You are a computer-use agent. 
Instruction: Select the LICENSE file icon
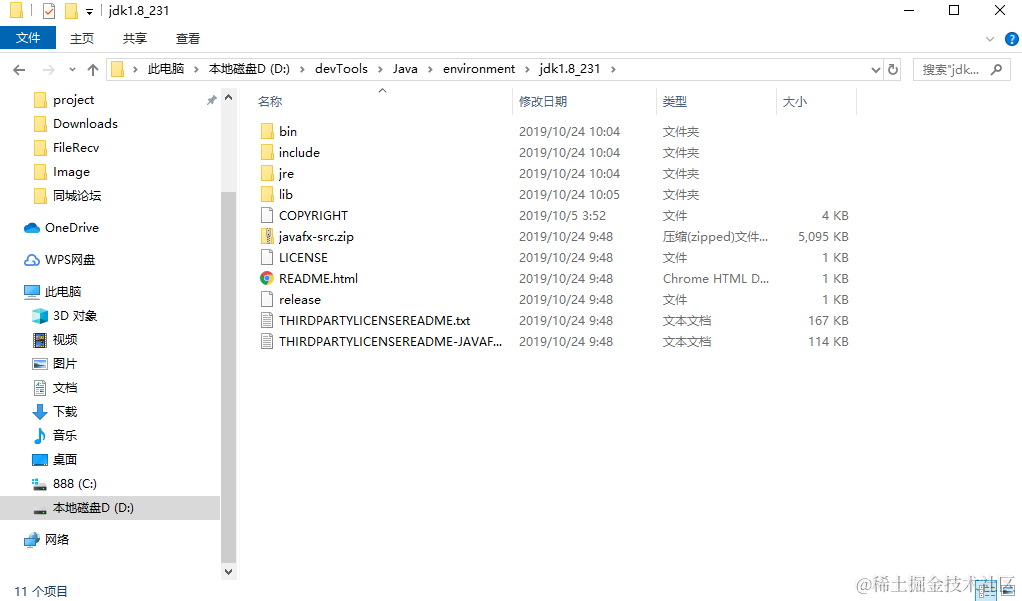267,257
